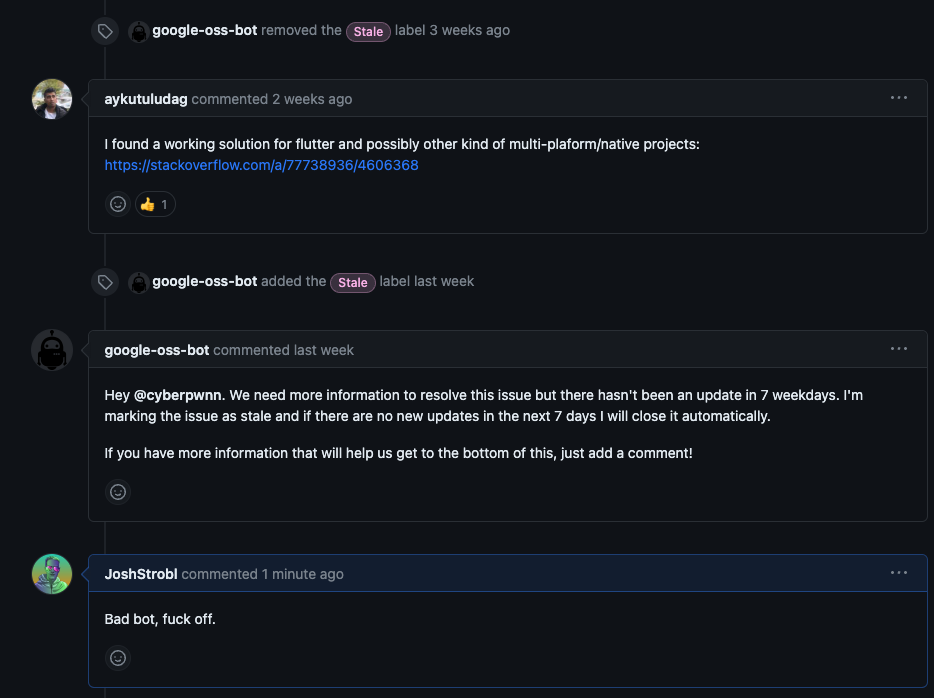The width and height of the screenshot is (934, 698).
Task: Add reaction emoji to google-oss-bot's comment
Action: [118, 492]
